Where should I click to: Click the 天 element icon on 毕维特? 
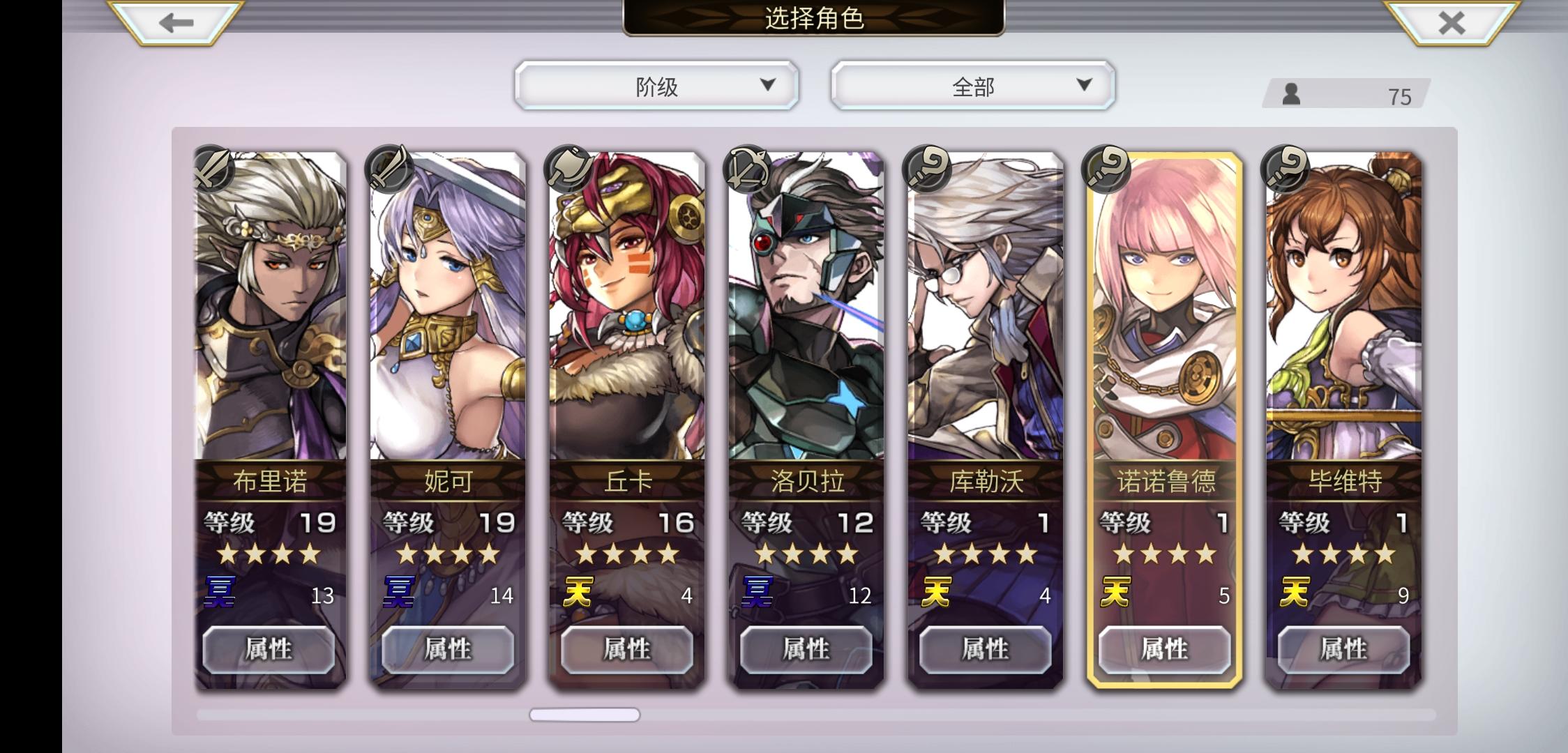1295,592
